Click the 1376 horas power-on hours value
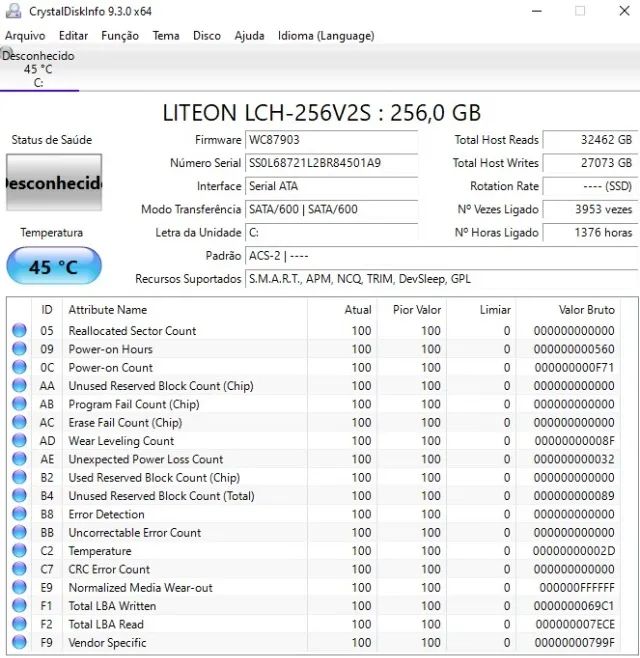The height and width of the screenshot is (658, 640). click(590, 232)
